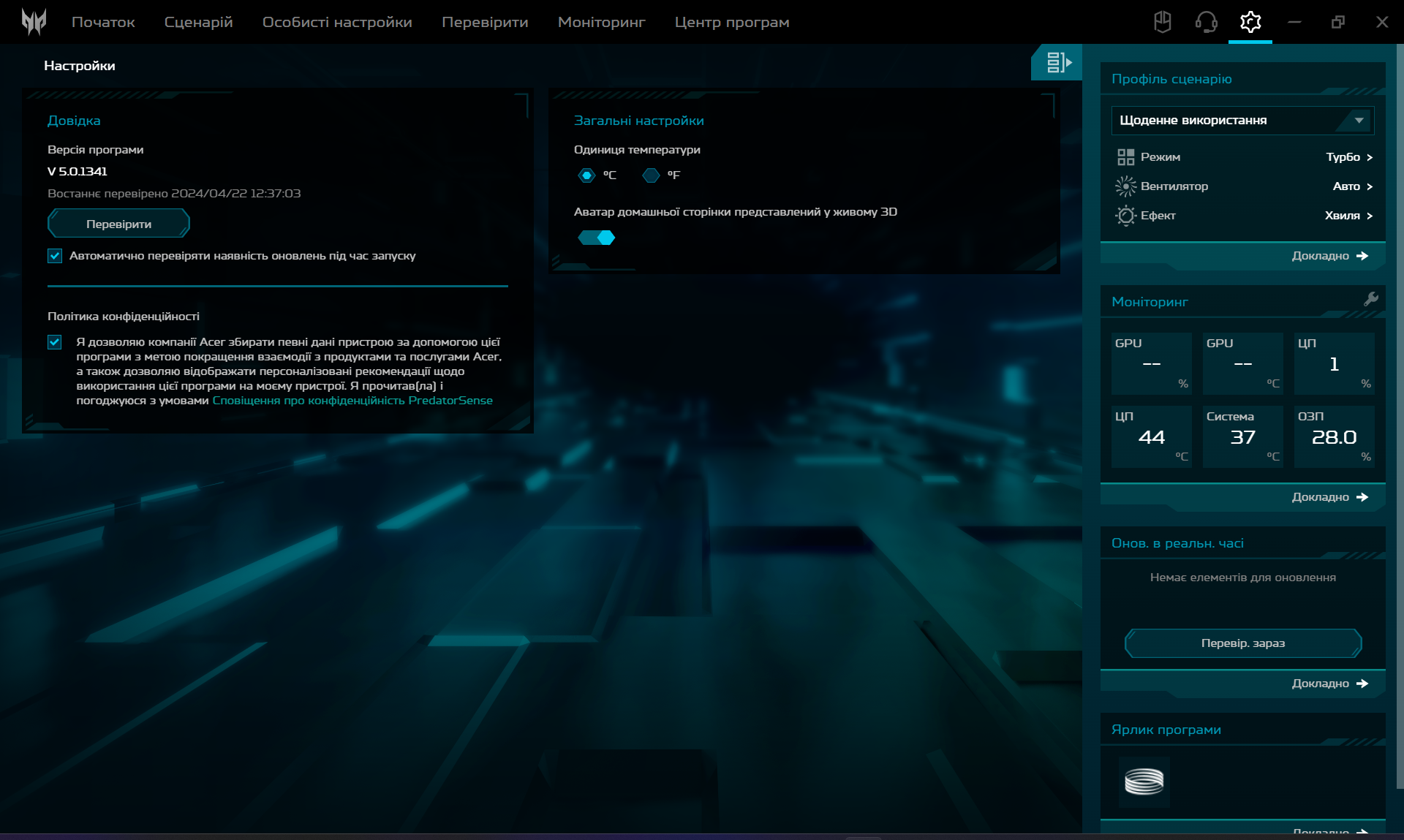Open the headset support icon
Viewport: 1404px width, 840px height.
(1206, 22)
